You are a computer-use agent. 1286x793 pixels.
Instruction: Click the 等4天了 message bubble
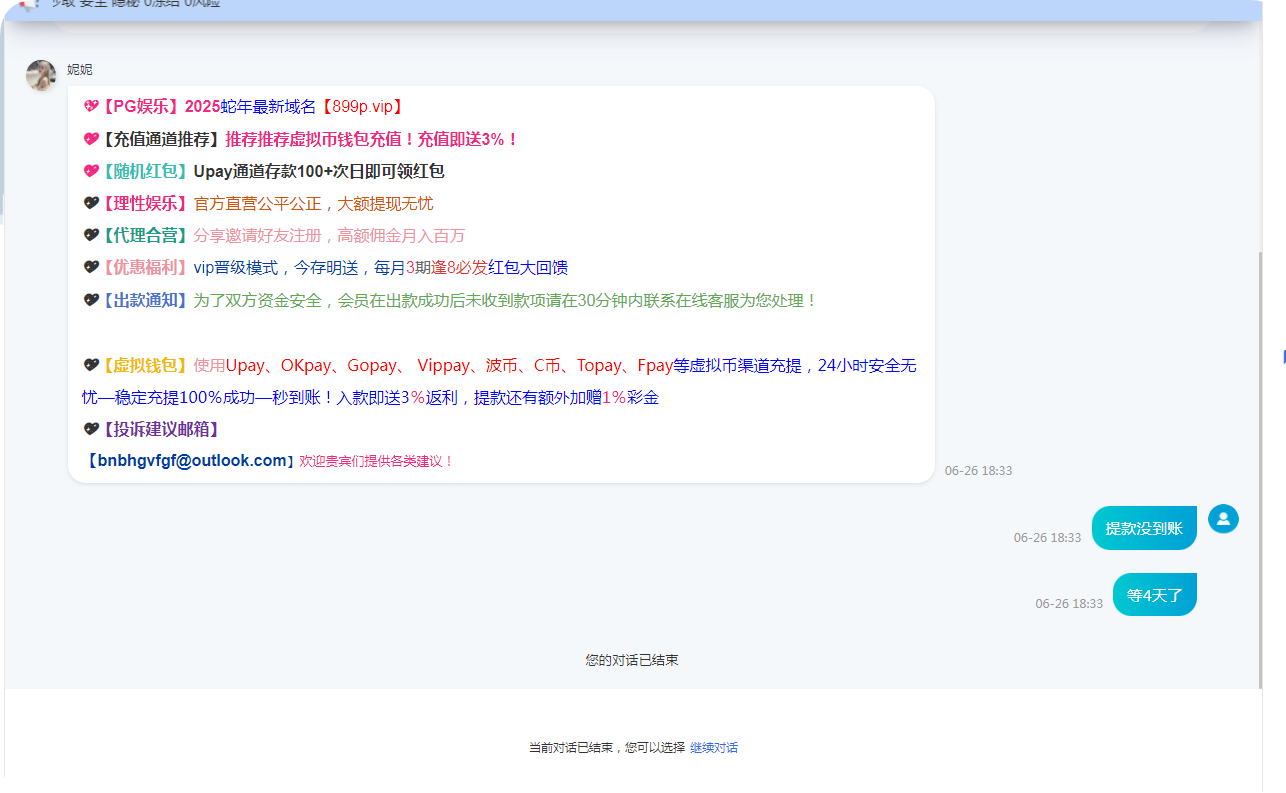(1154, 595)
